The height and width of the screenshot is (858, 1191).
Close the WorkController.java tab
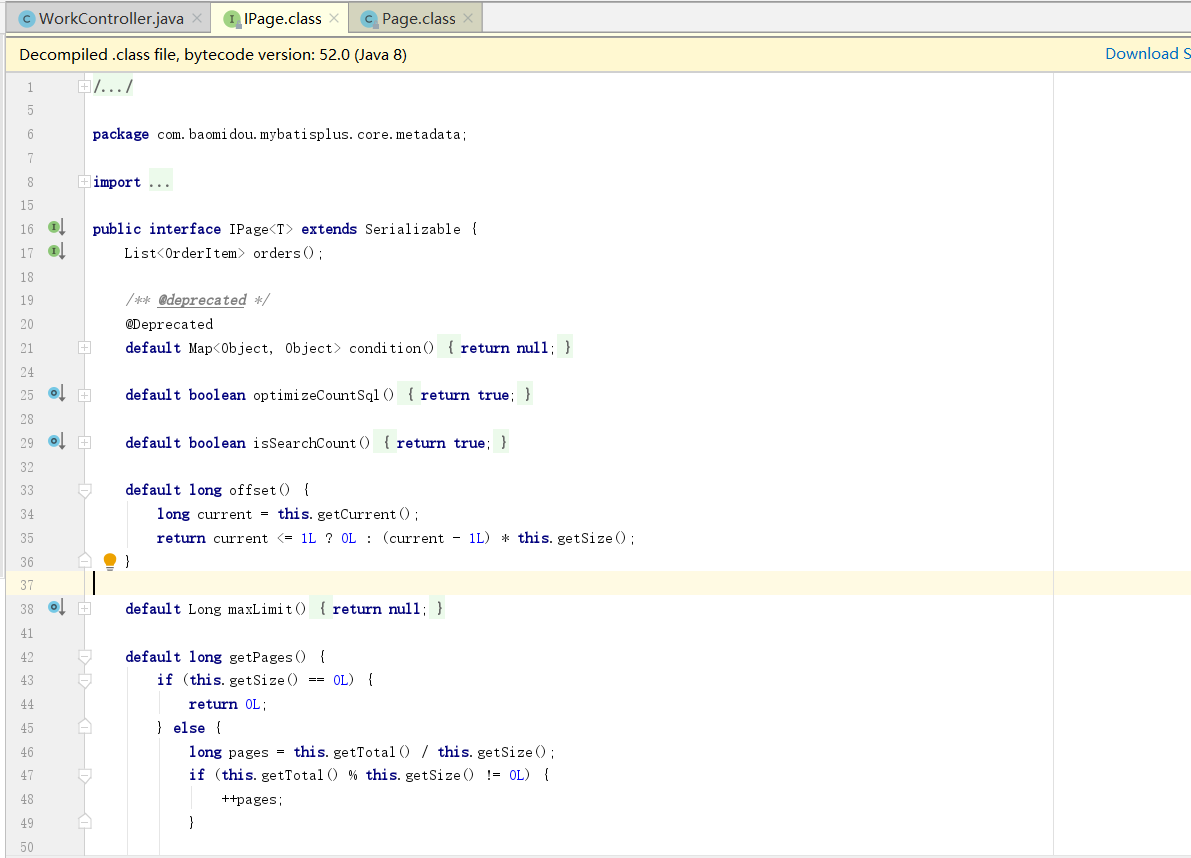pos(197,18)
